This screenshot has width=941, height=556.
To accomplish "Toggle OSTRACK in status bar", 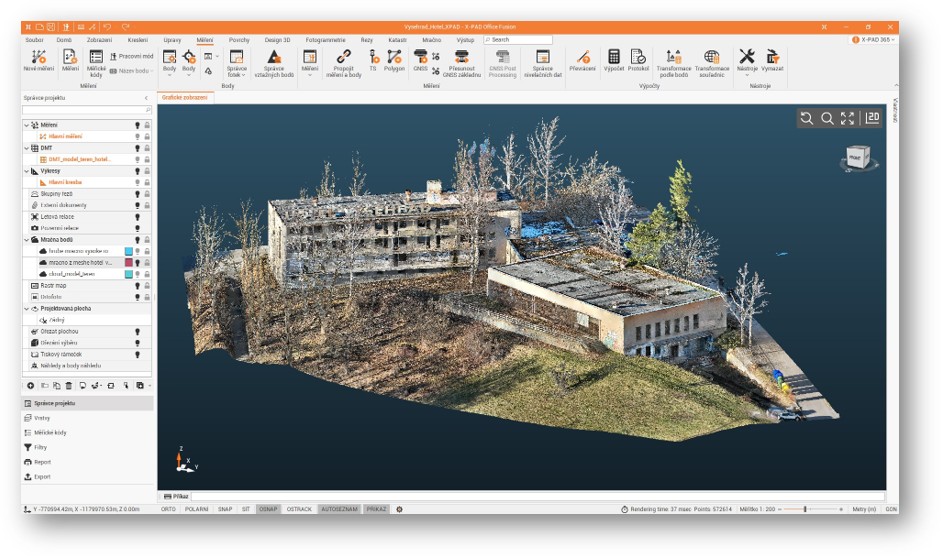I will click(299, 509).
